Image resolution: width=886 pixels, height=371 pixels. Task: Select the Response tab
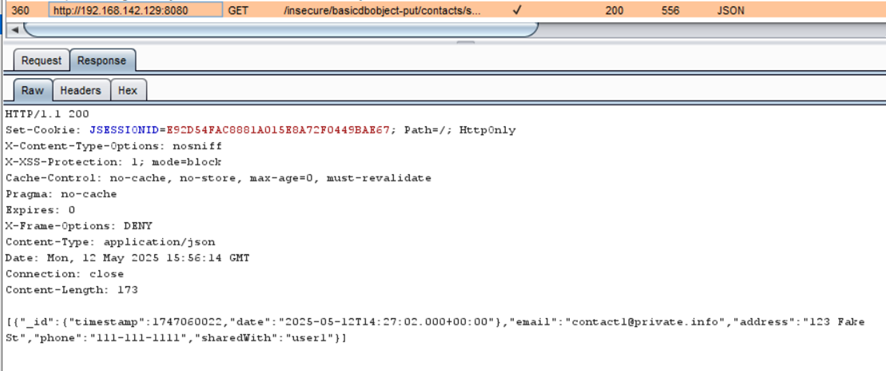(x=102, y=60)
